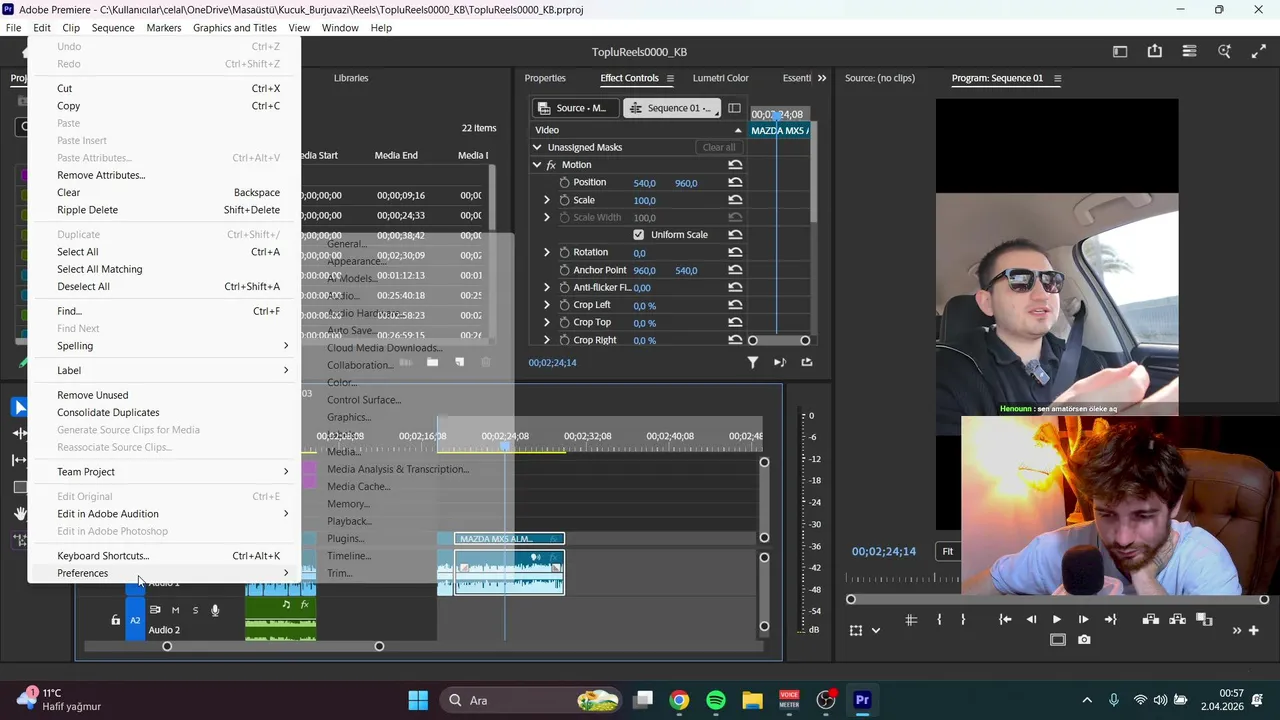Viewport: 1280px width, 720px height.
Task: Click the maximize video output arrows icon
Action: click(x=1258, y=52)
